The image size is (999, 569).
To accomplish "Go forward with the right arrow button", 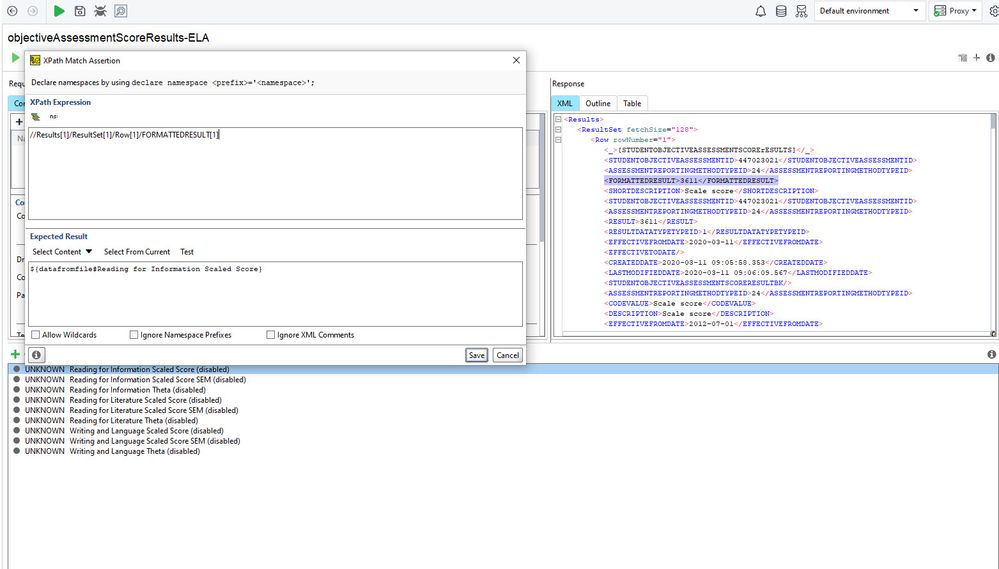I will (32, 11).
